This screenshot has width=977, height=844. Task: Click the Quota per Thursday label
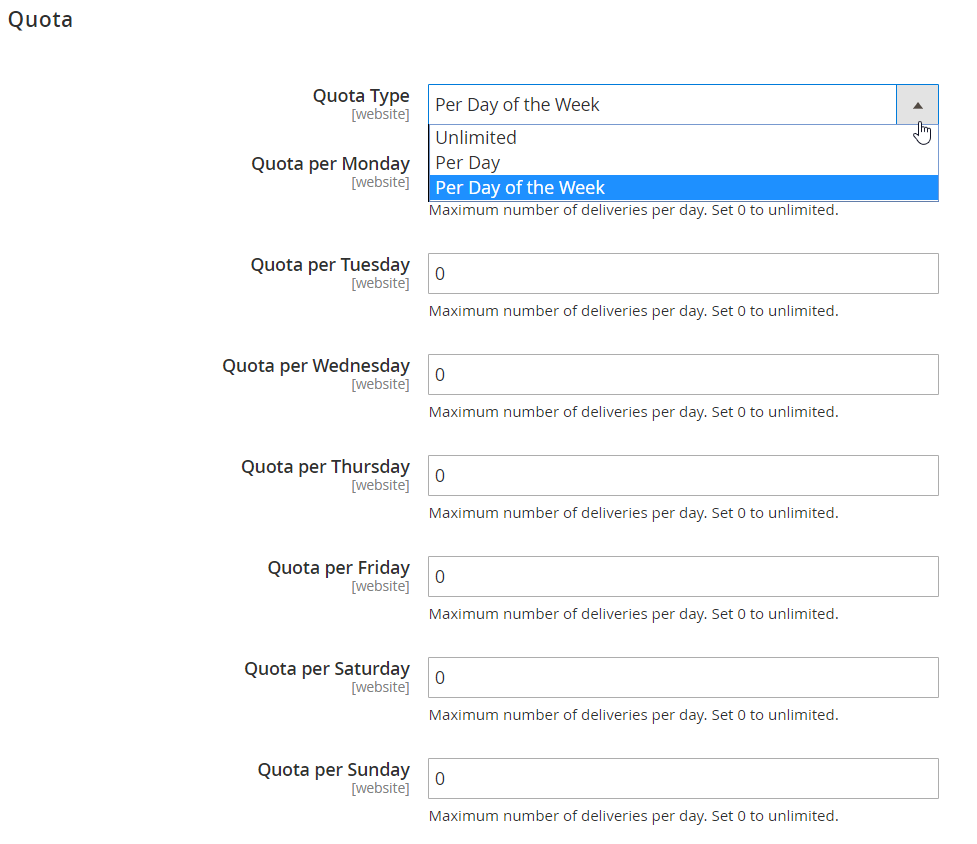pyautogui.click(x=325, y=467)
